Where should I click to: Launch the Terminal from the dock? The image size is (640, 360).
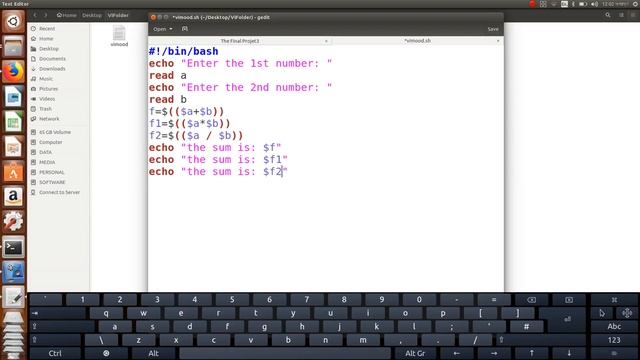(13, 247)
